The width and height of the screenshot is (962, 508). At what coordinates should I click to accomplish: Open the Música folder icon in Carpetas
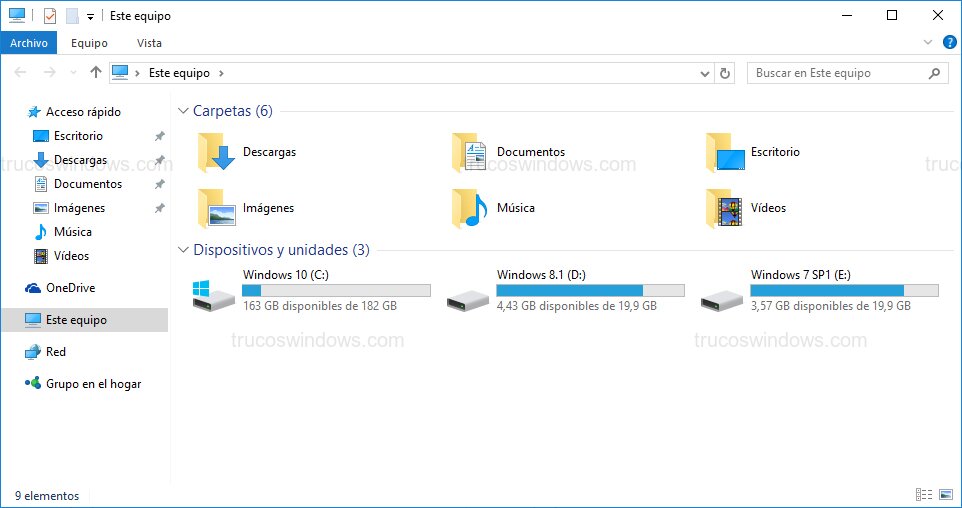pyautogui.click(x=470, y=208)
